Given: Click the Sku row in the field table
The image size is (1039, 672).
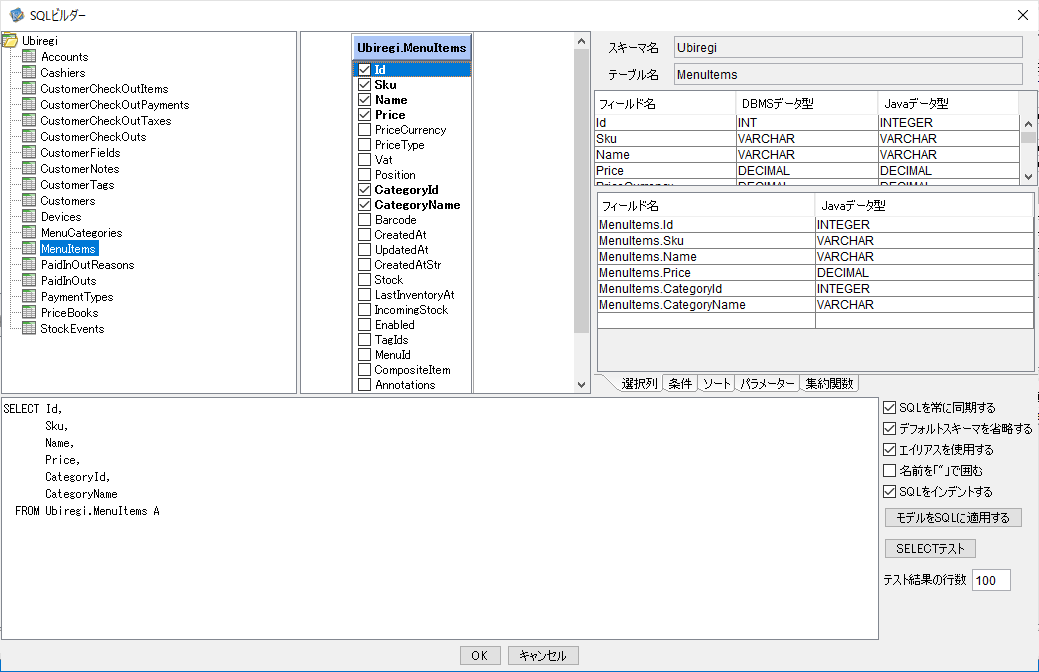Looking at the screenshot, I should [806, 139].
